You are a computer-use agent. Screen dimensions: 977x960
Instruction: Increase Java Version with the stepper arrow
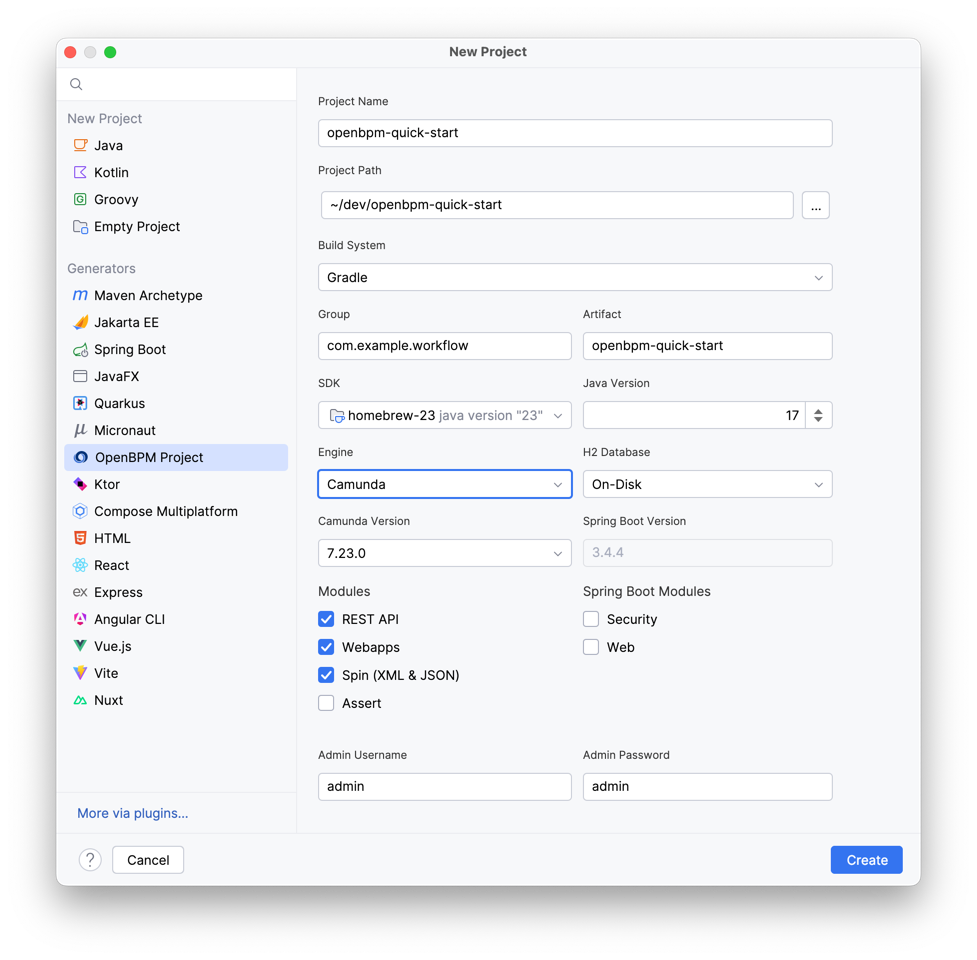pyautogui.click(x=818, y=411)
